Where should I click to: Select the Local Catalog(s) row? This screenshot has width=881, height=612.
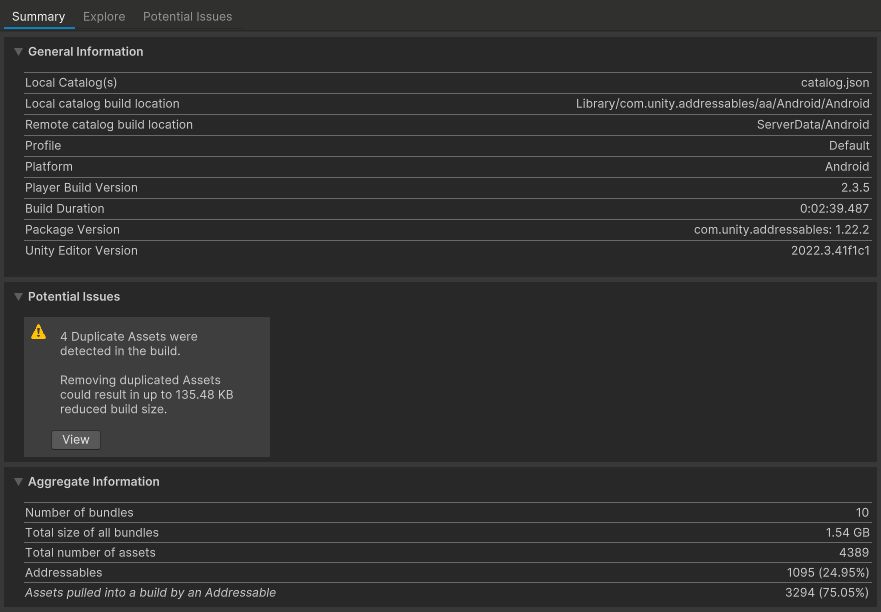pyautogui.click(x=447, y=83)
